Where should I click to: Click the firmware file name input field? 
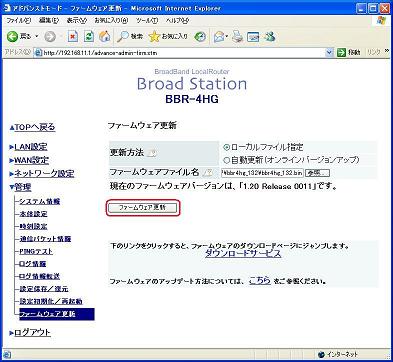point(262,173)
